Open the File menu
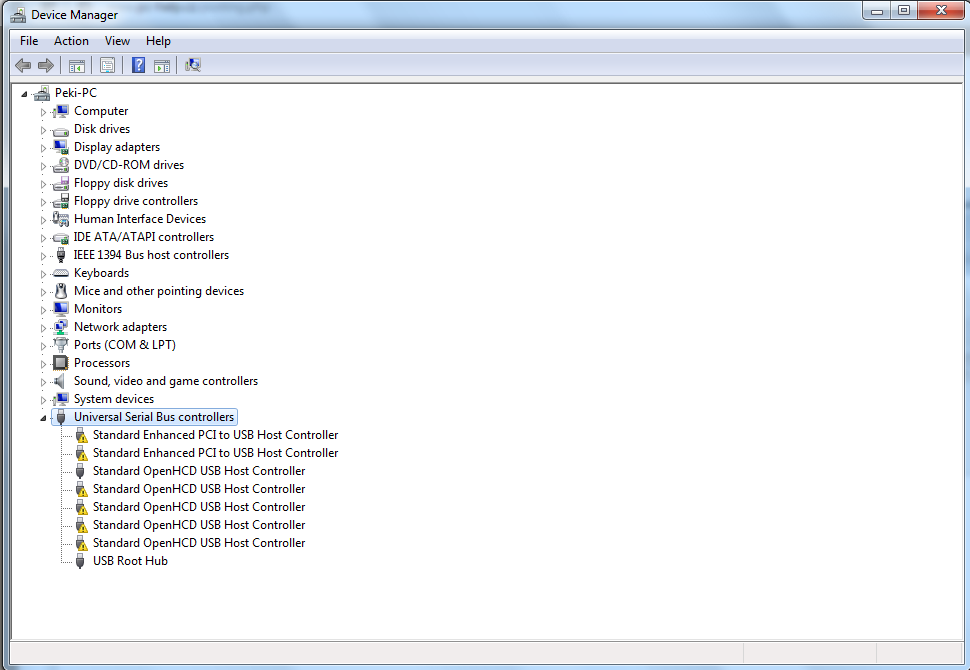This screenshot has width=970, height=670. point(29,41)
